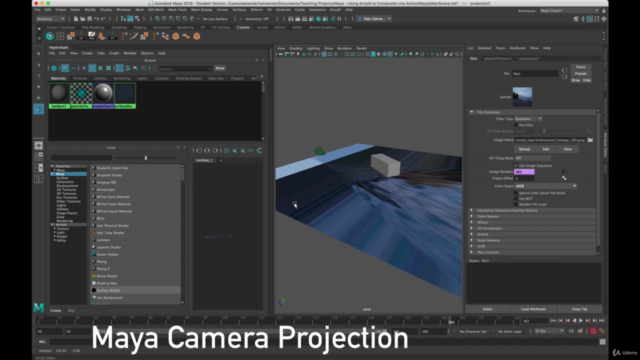Click the current frame marker on timeline
Image resolution: width=640 pixels, height=360 pixels.
(451, 321)
